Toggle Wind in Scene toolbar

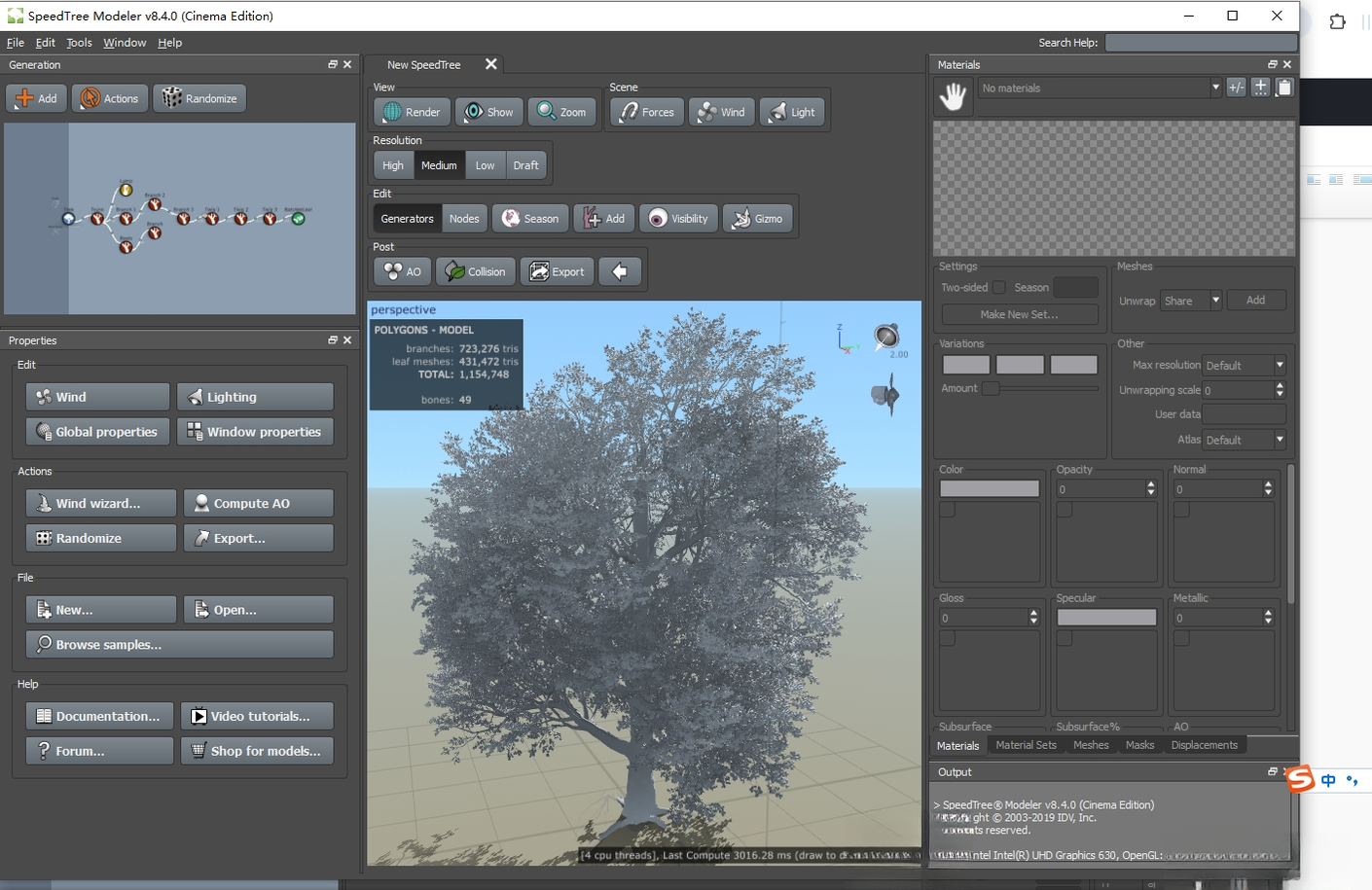coord(722,112)
